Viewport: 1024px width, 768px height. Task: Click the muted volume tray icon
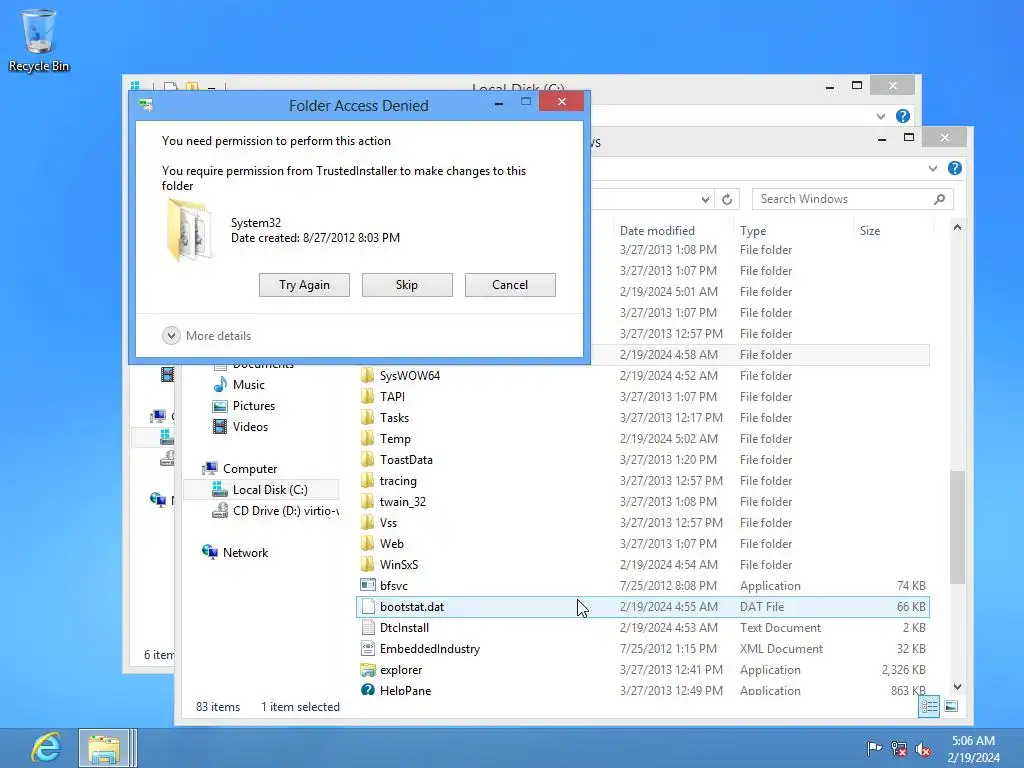(923, 748)
